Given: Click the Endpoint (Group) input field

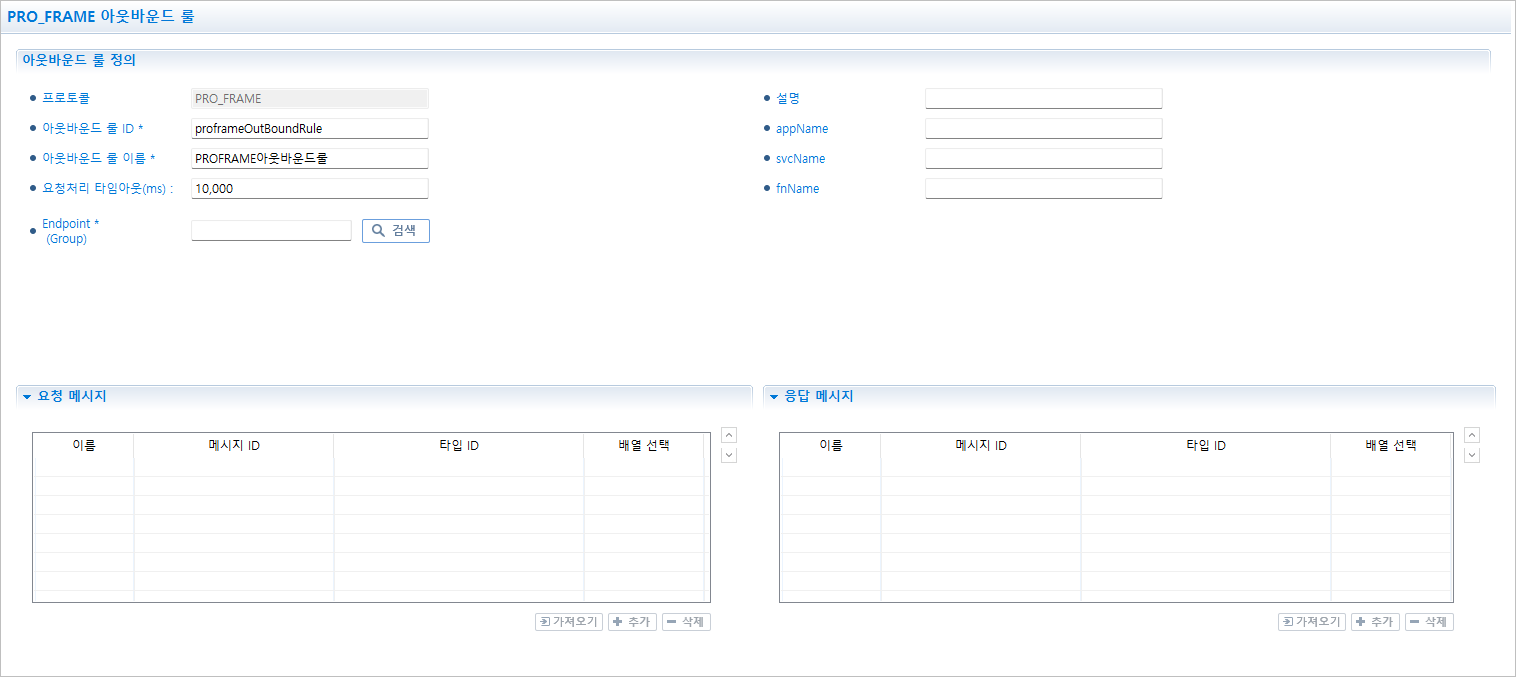Looking at the screenshot, I should 271,230.
